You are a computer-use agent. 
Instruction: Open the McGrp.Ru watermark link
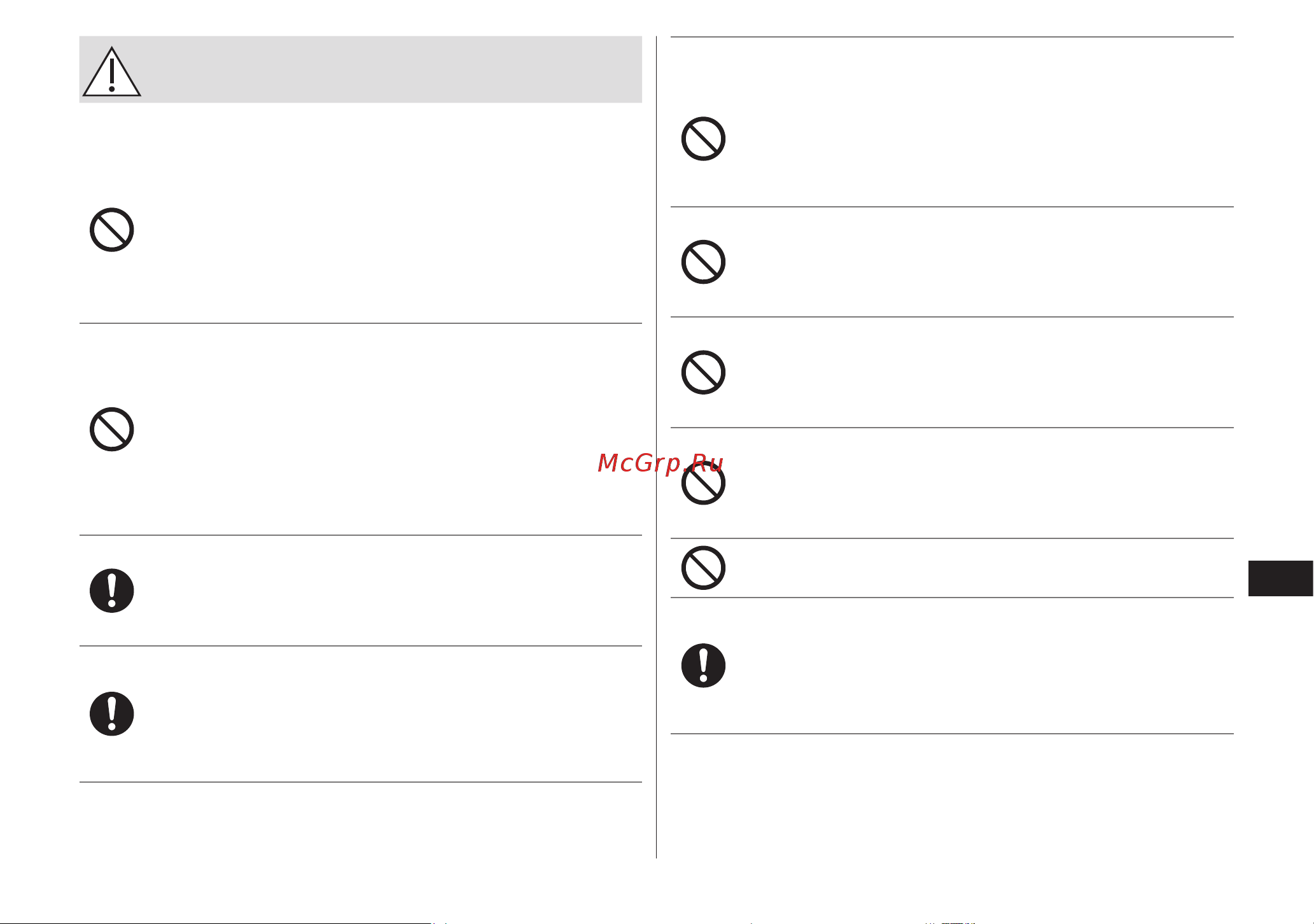[x=660, y=463]
